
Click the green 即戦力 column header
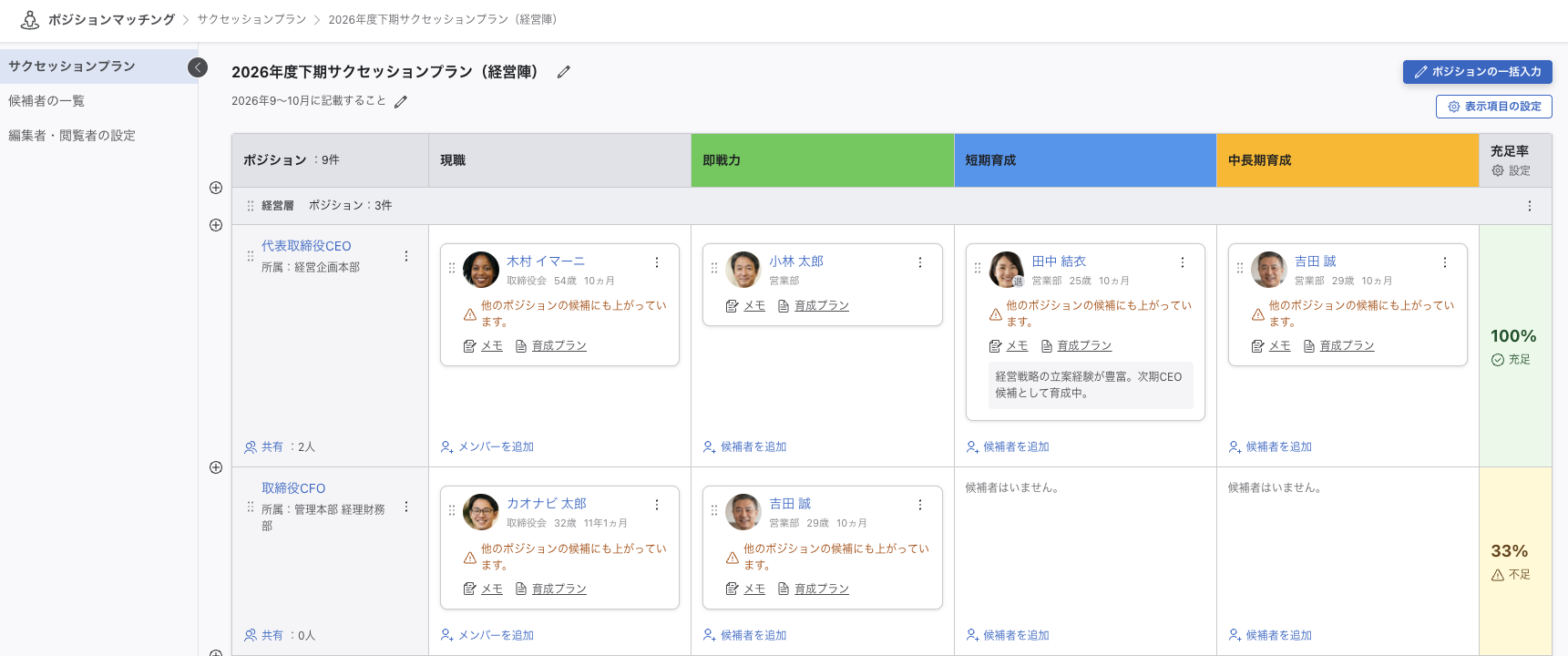click(x=823, y=160)
